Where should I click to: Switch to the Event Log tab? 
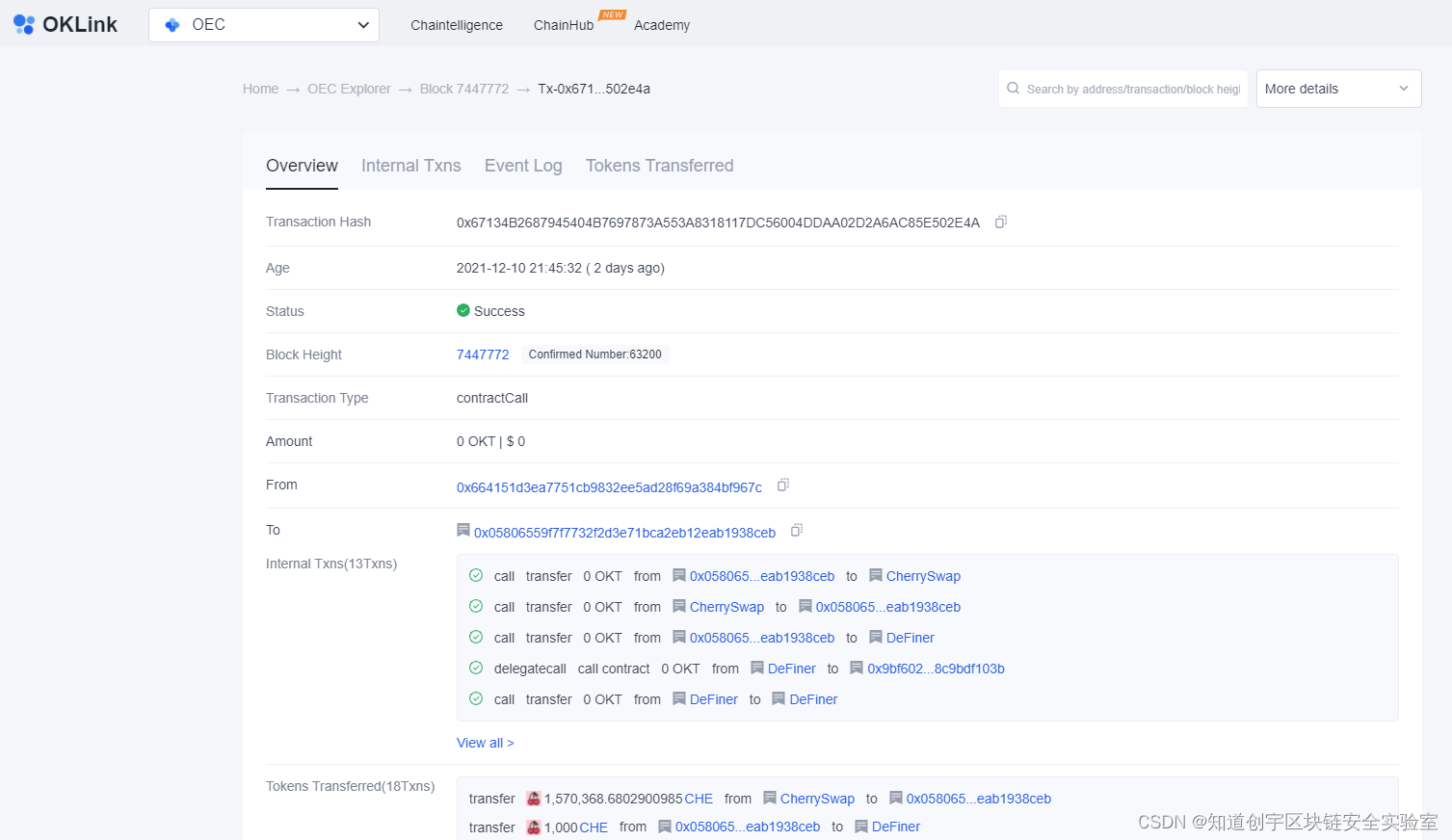pyautogui.click(x=523, y=166)
